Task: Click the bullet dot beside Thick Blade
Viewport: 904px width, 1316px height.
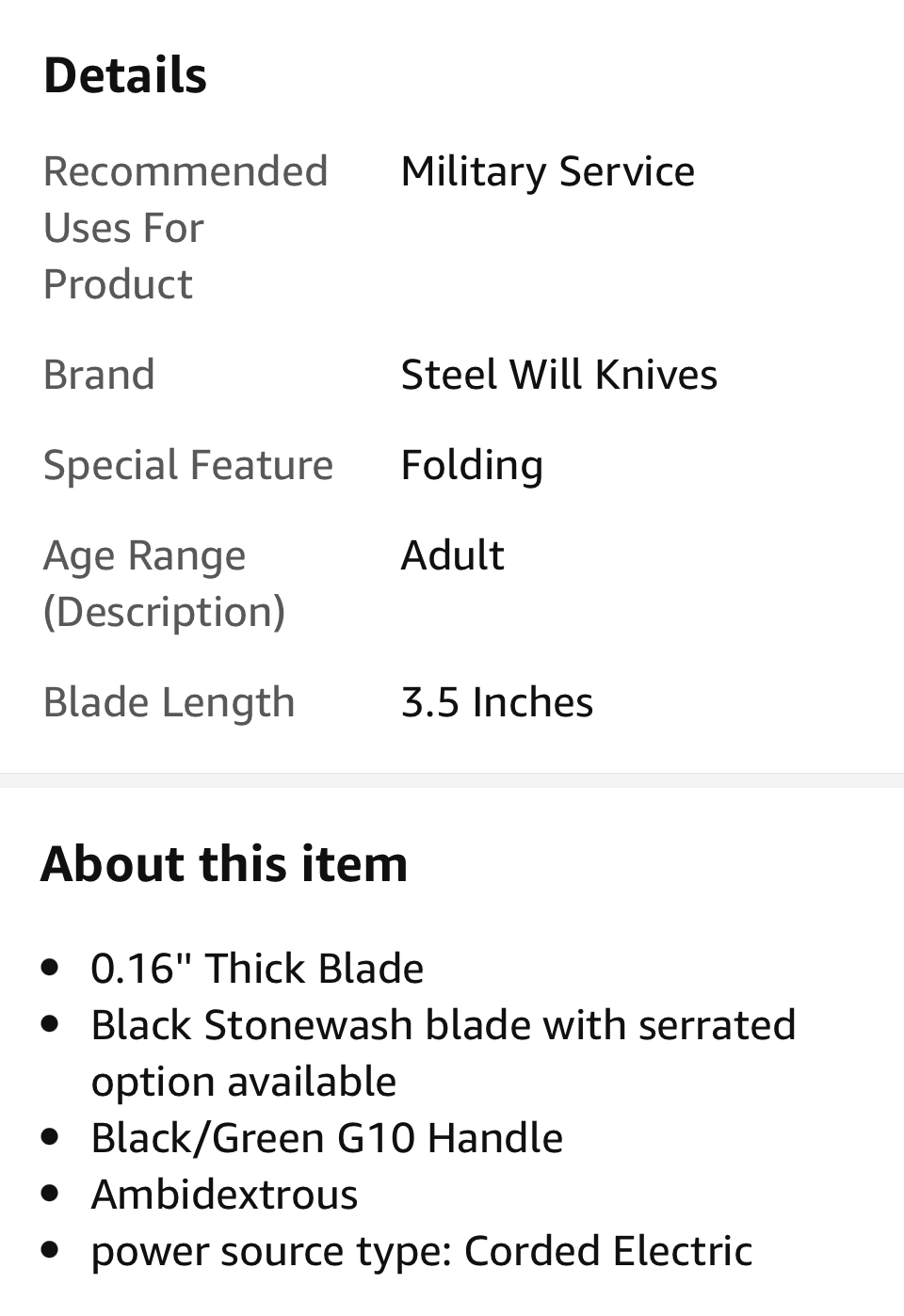Action: [51, 968]
